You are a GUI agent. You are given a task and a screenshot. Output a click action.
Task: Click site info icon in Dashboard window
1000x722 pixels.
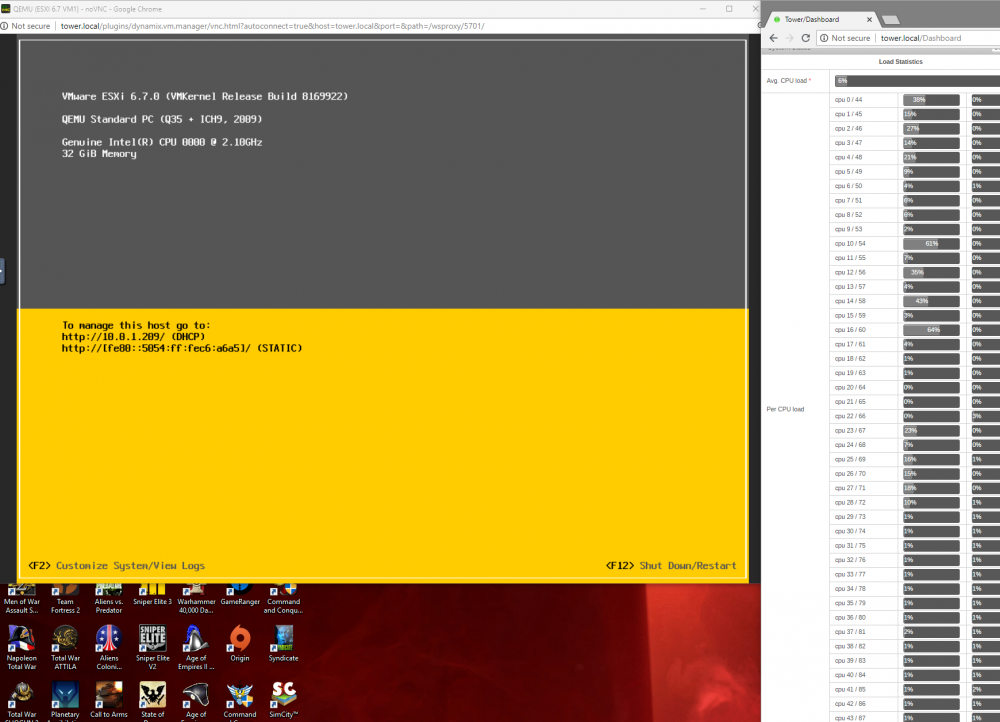[x=824, y=38]
